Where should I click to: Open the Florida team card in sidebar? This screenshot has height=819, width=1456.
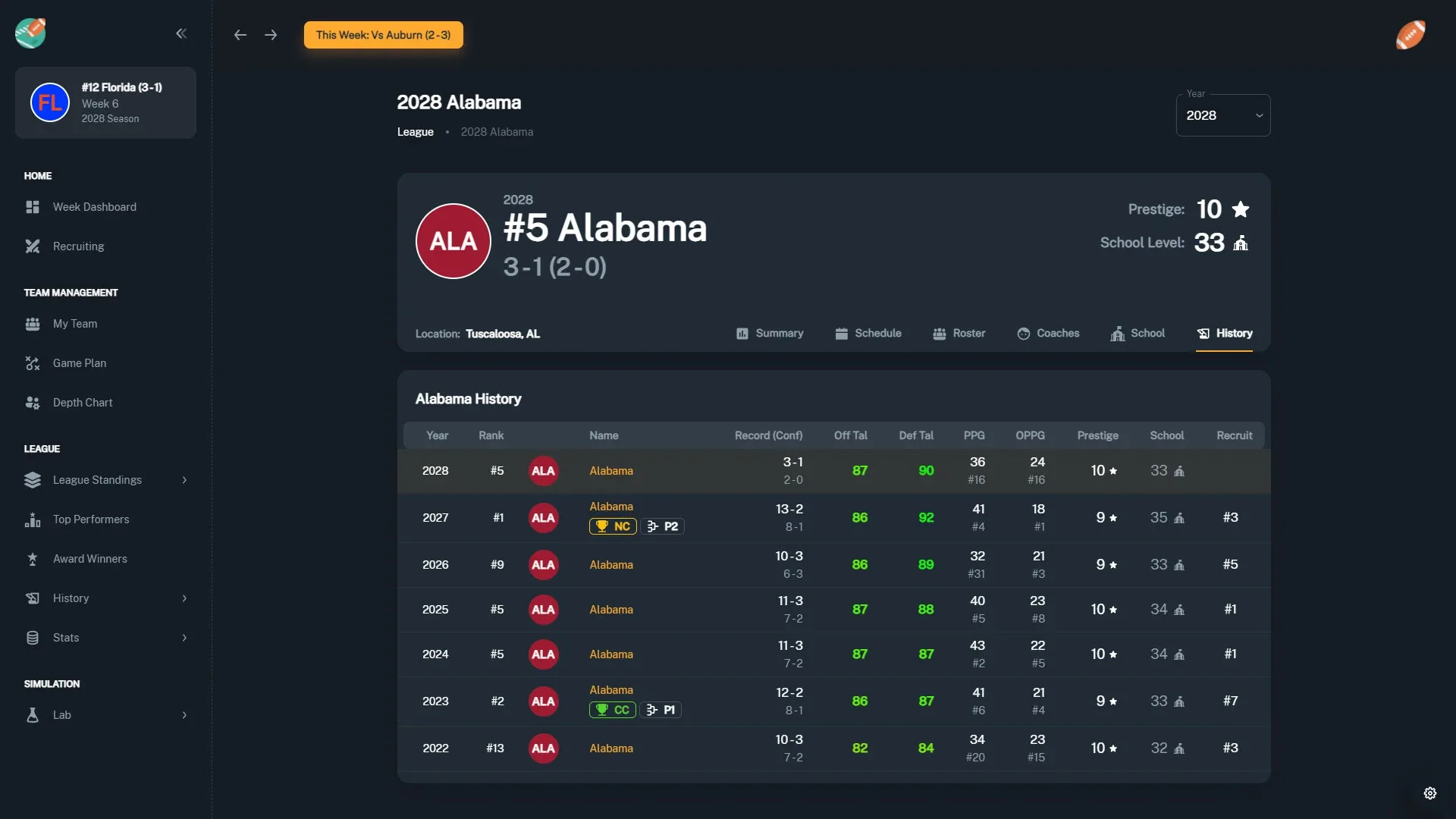106,102
